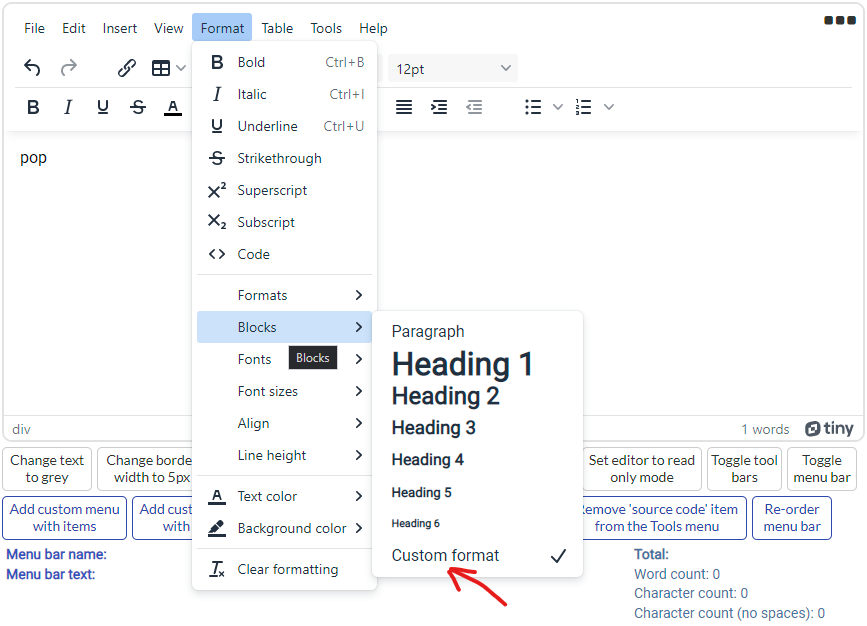Open the Insert menu
This screenshot has width=867, height=626.
[x=119, y=28]
